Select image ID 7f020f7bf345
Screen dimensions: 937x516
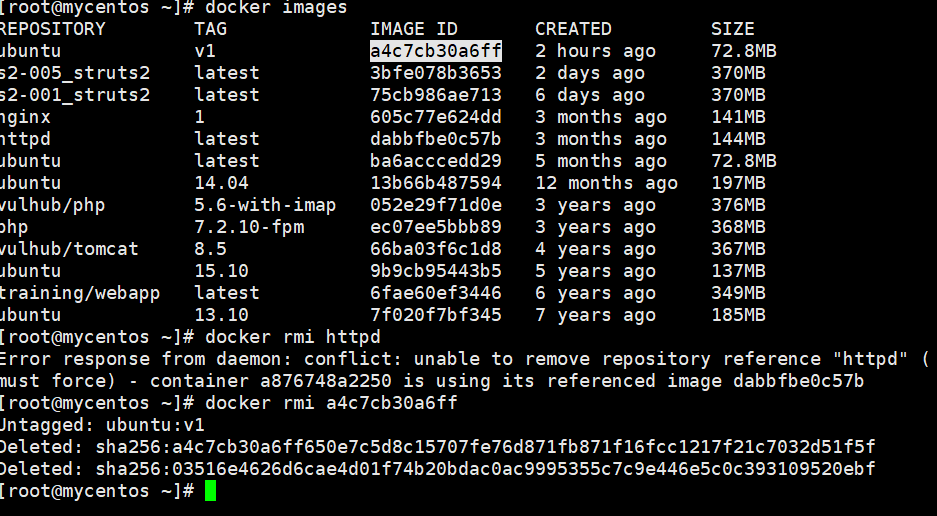436,315
